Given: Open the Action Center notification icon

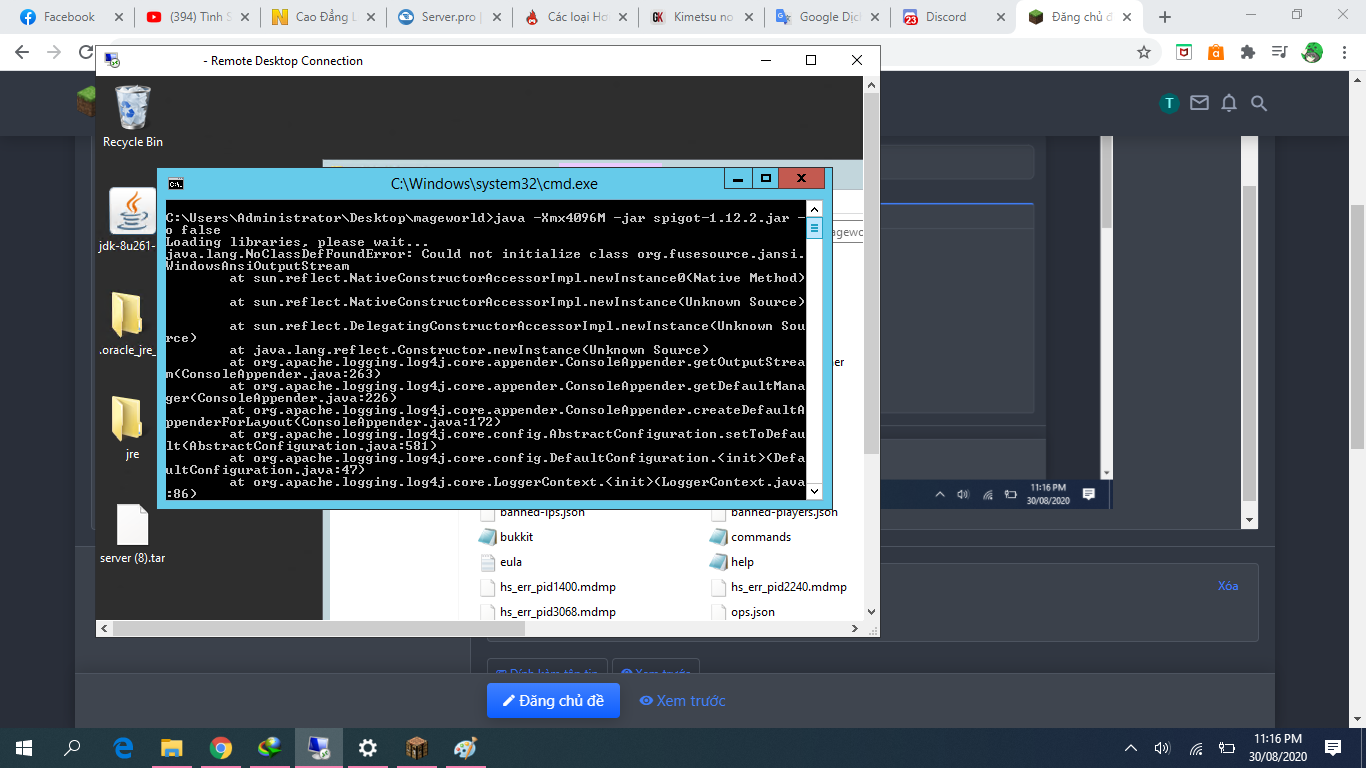Looking at the screenshot, I should [x=1333, y=748].
